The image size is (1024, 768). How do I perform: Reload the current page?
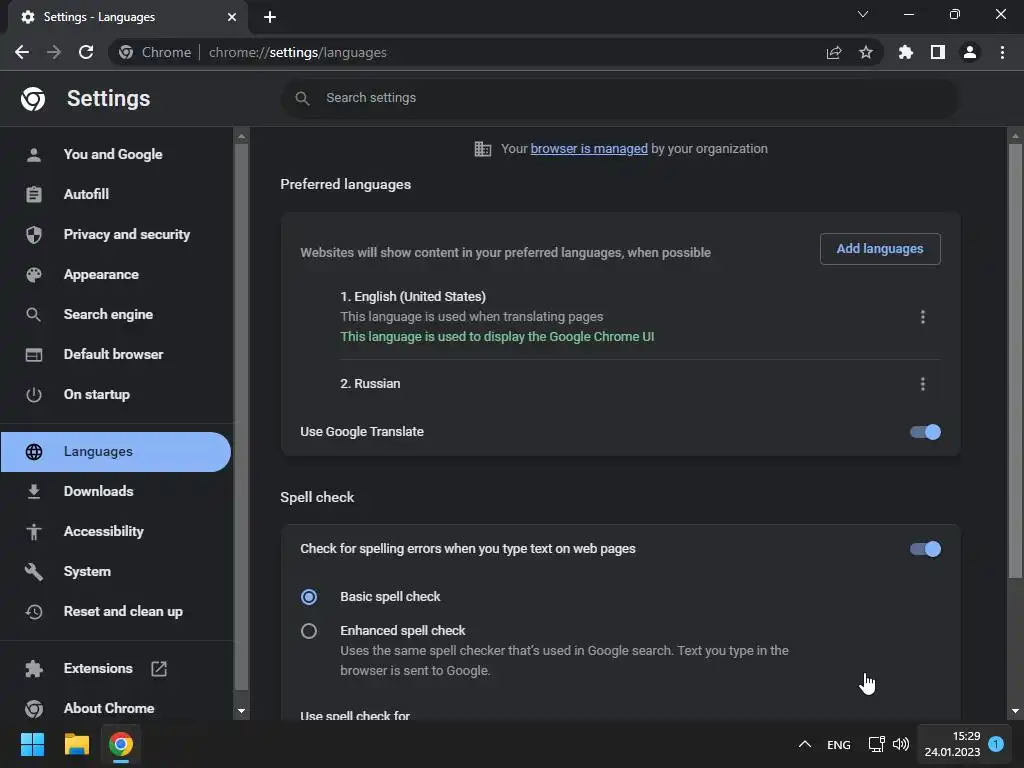(86, 52)
